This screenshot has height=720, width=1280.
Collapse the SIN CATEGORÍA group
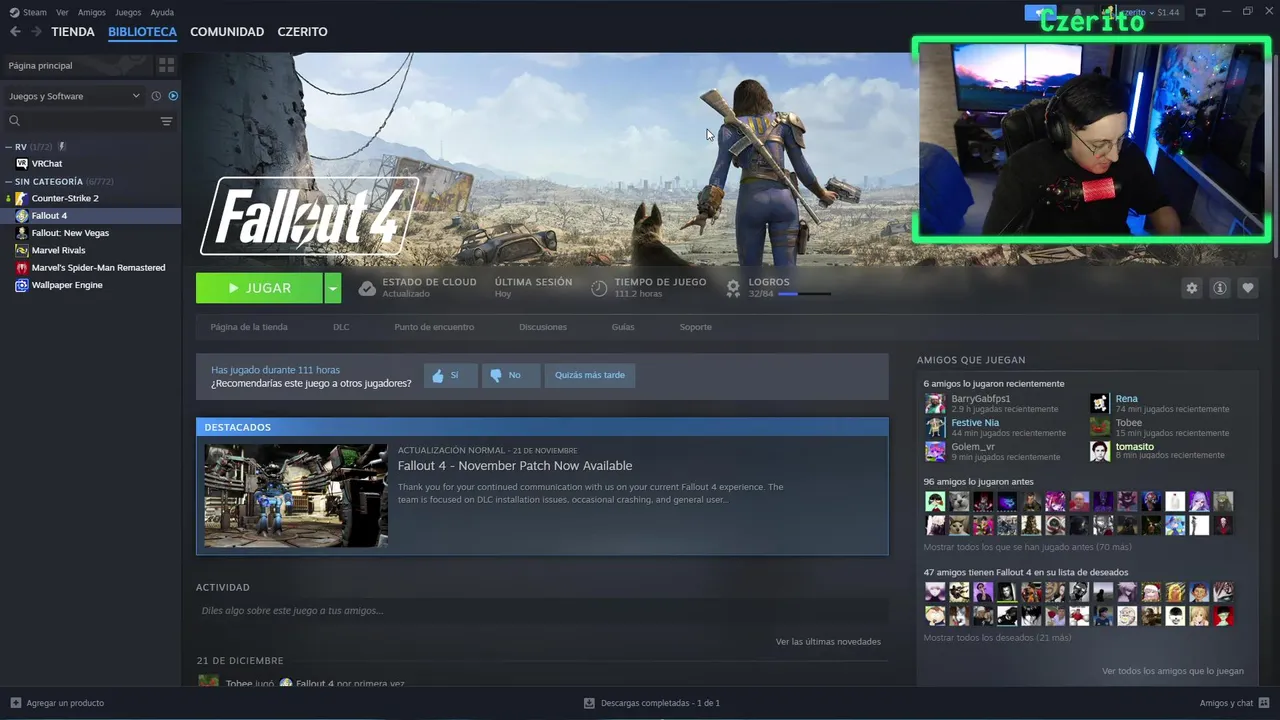pos(9,182)
